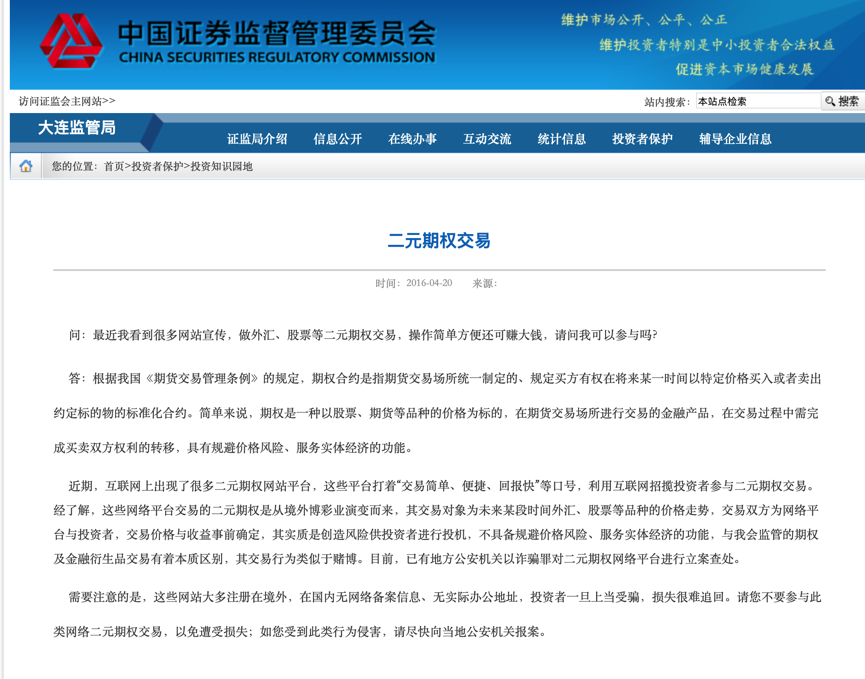Image resolution: width=865 pixels, height=679 pixels.
Task: Open the 互动交流 menu
Action: (487, 139)
